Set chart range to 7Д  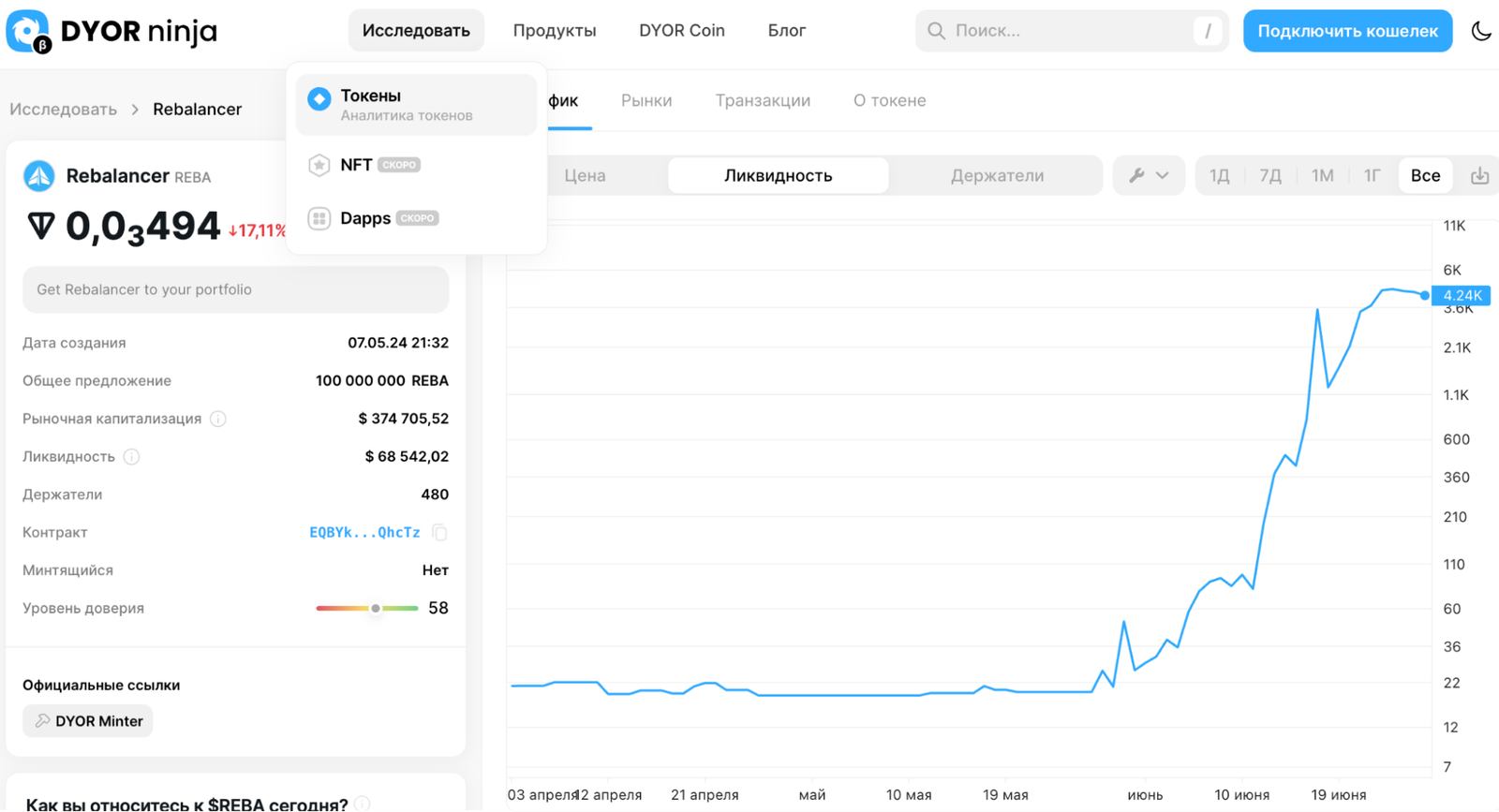[x=1270, y=175]
